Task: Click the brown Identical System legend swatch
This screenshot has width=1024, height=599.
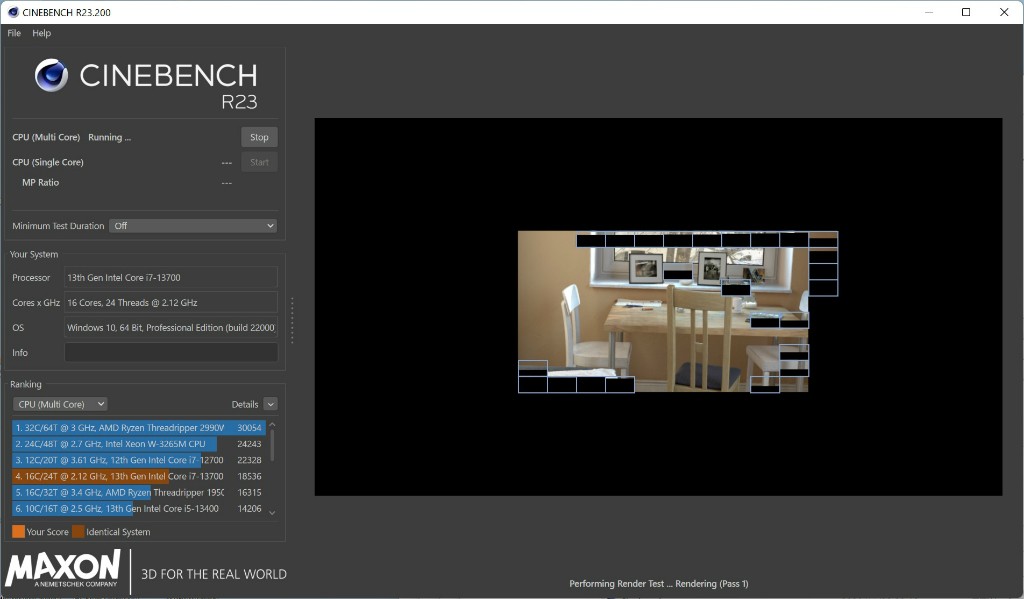Action: (78, 532)
